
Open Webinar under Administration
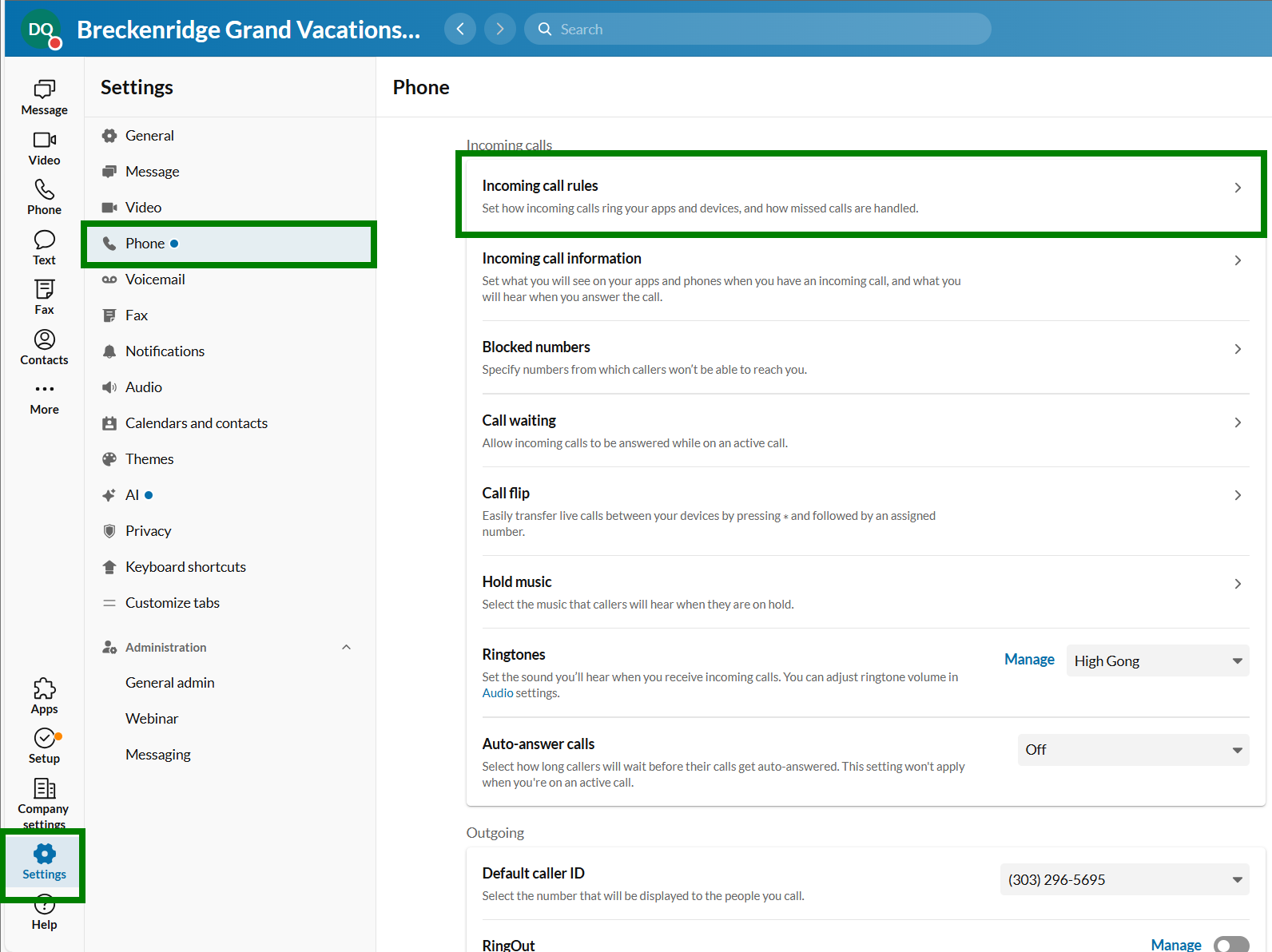(152, 719)
